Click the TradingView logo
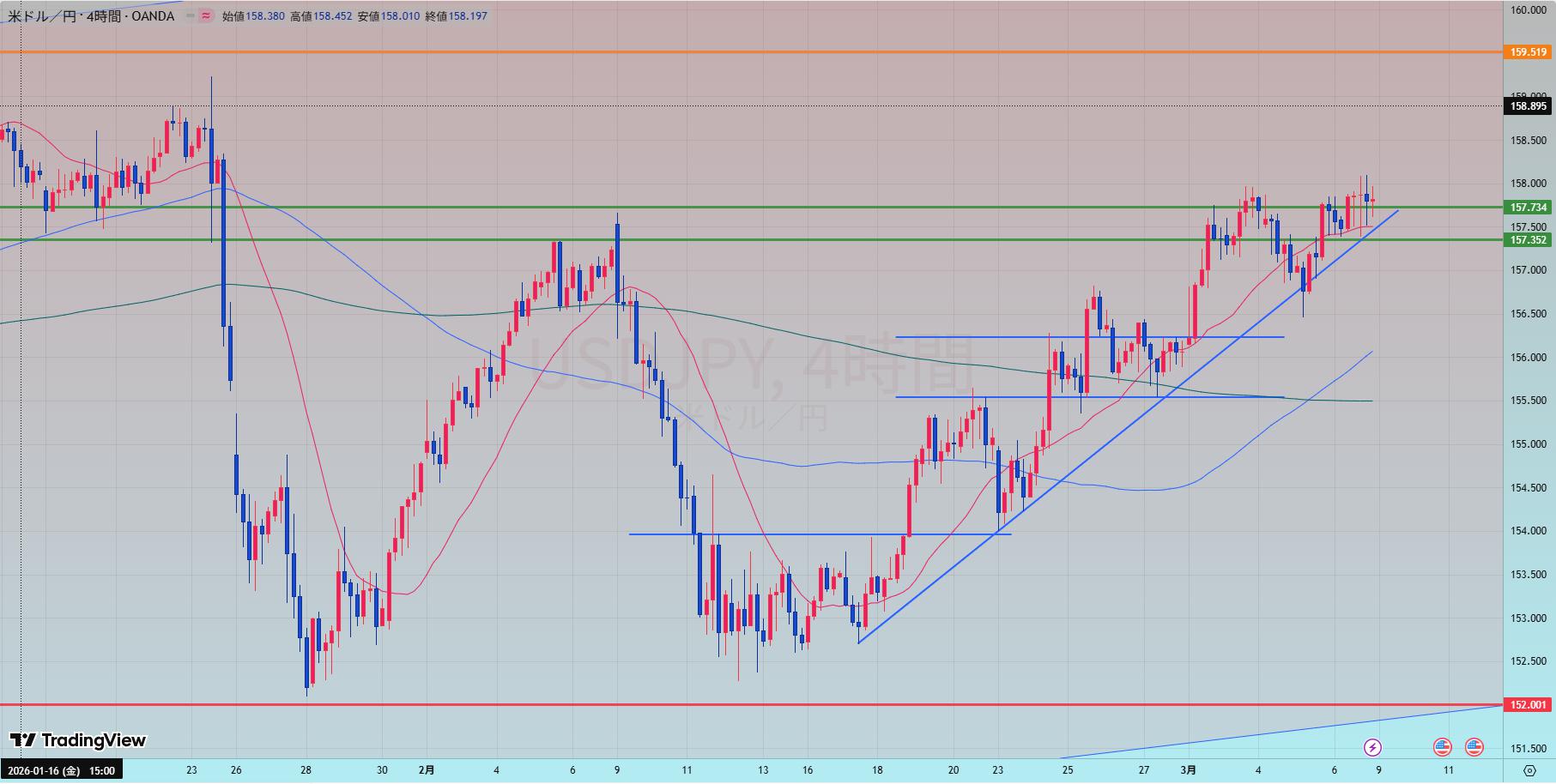 tap(78, 740)
